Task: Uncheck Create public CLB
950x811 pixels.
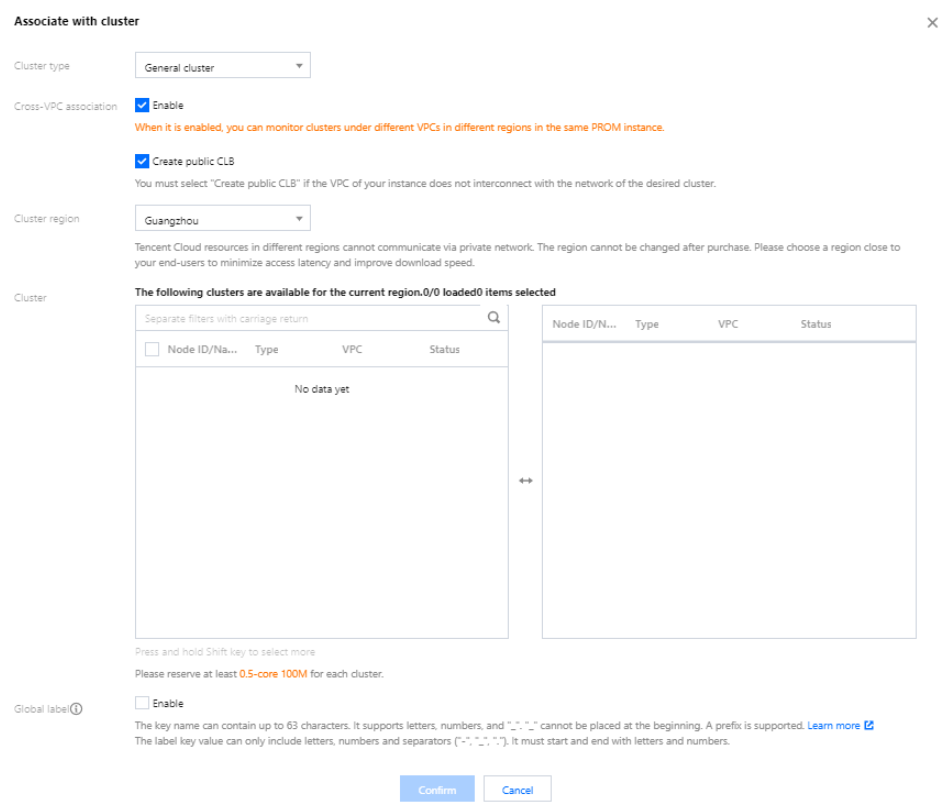Action: pos(142,161)
